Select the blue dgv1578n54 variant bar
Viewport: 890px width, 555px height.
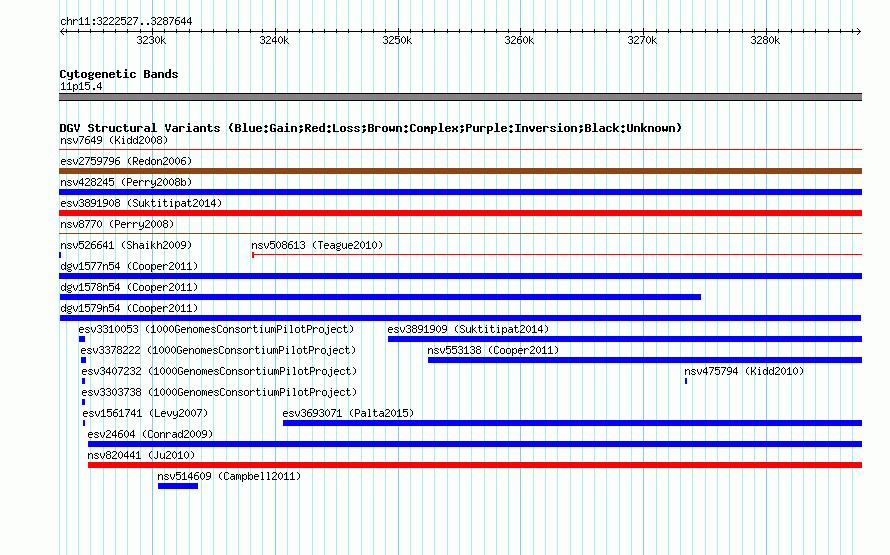380,297
